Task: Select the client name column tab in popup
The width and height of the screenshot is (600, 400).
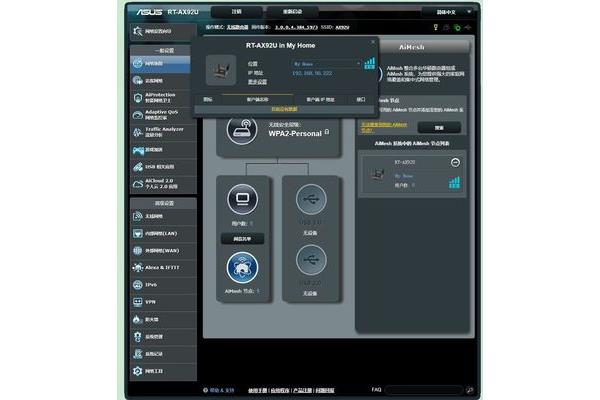Action: point(258,100)
